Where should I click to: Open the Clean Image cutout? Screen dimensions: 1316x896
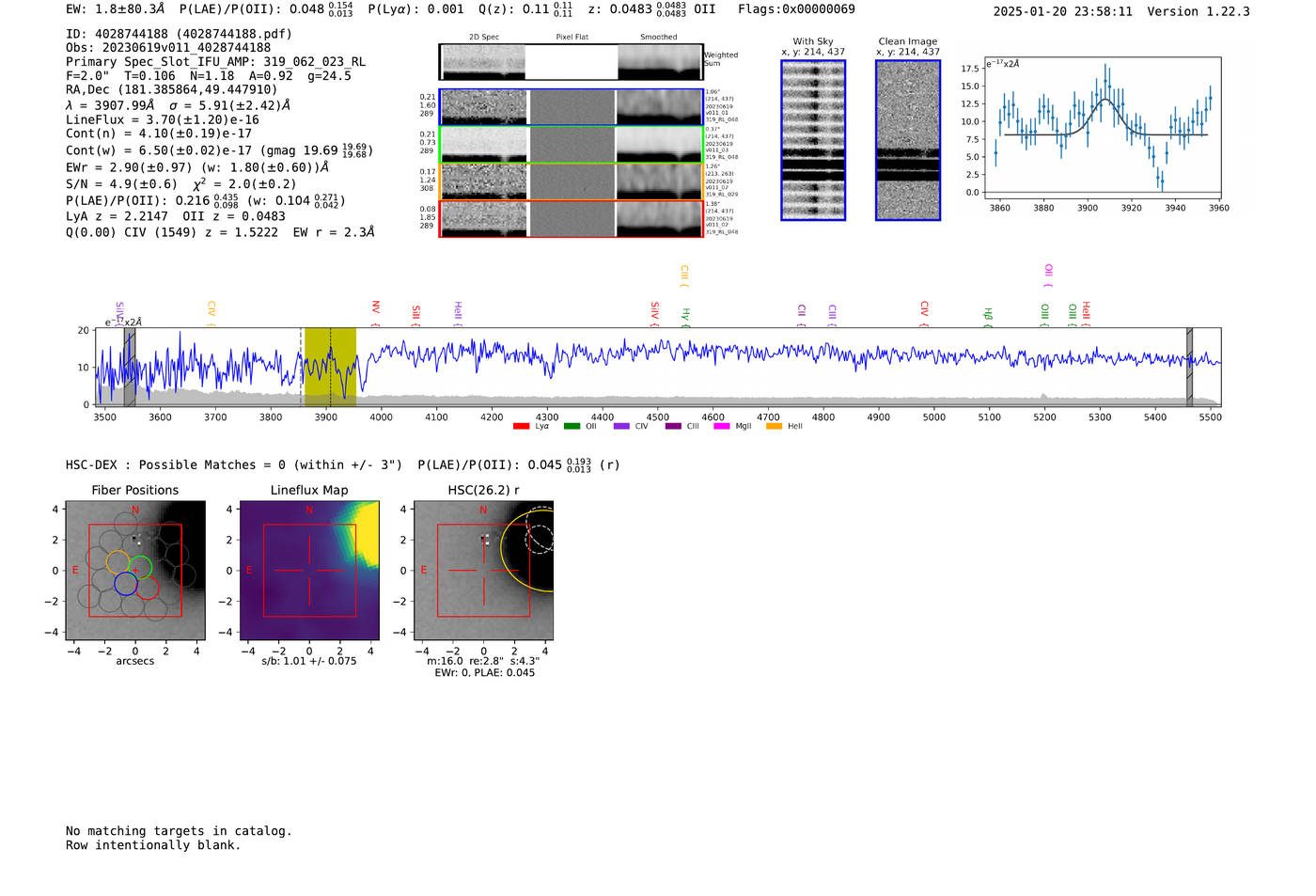click(908, 140)
